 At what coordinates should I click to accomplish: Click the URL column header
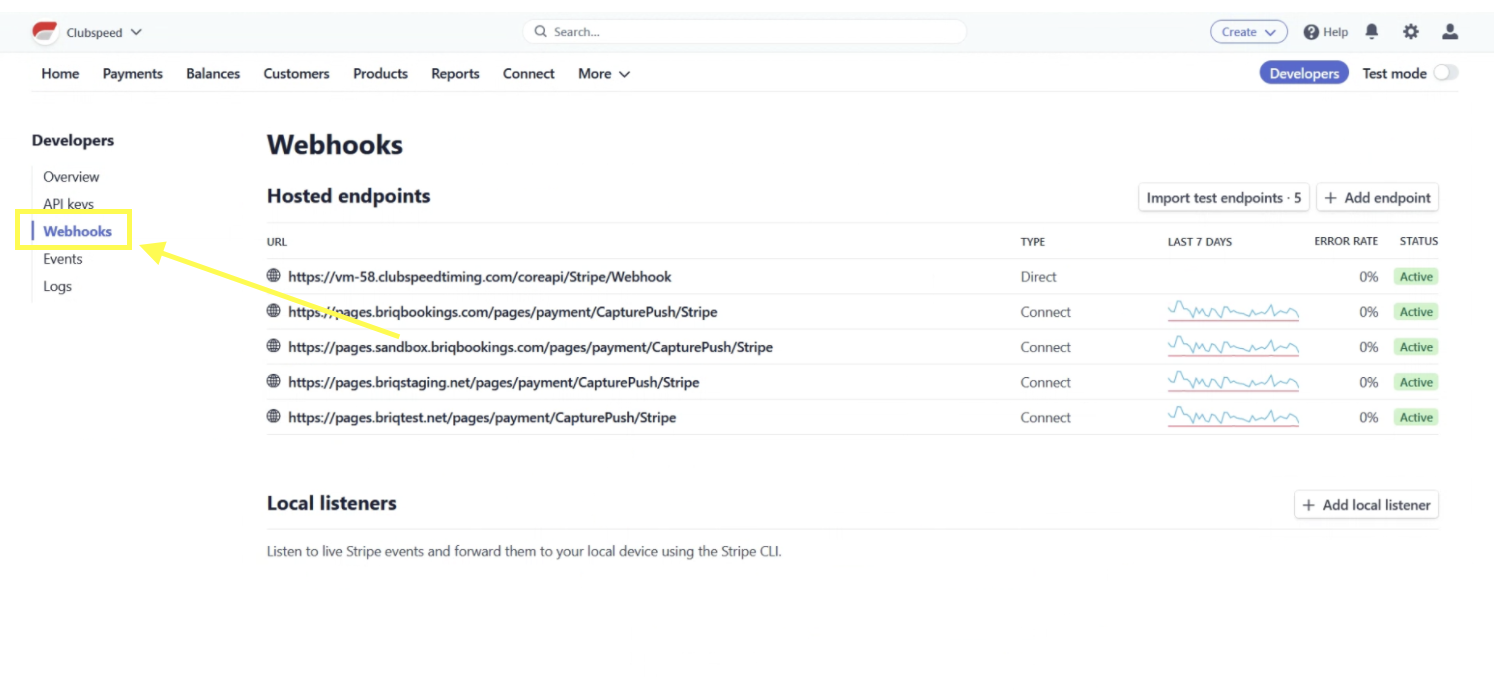tap(277, 242)
